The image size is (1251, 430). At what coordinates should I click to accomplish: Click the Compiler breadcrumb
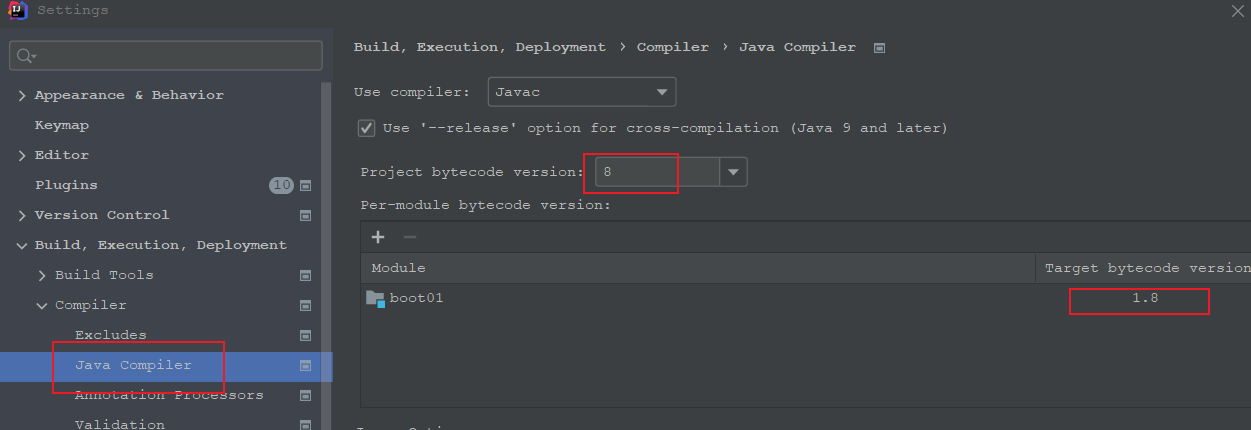click(673, 47)
